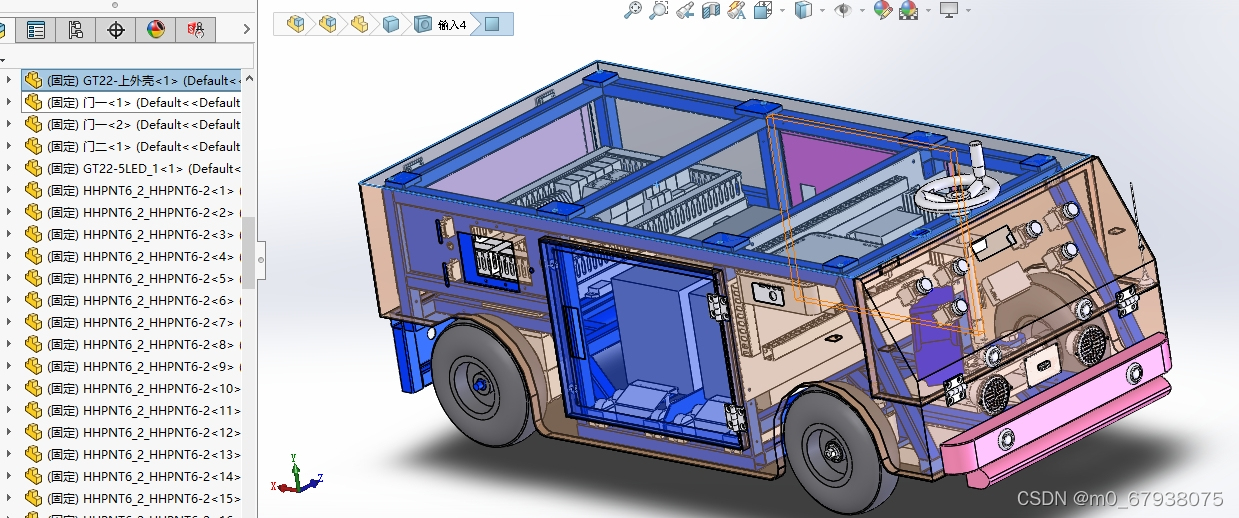Expand the 门一<1> tree node
Image resolution: width=1239 pixels, height=518 pixels.
tap(9, 102)
